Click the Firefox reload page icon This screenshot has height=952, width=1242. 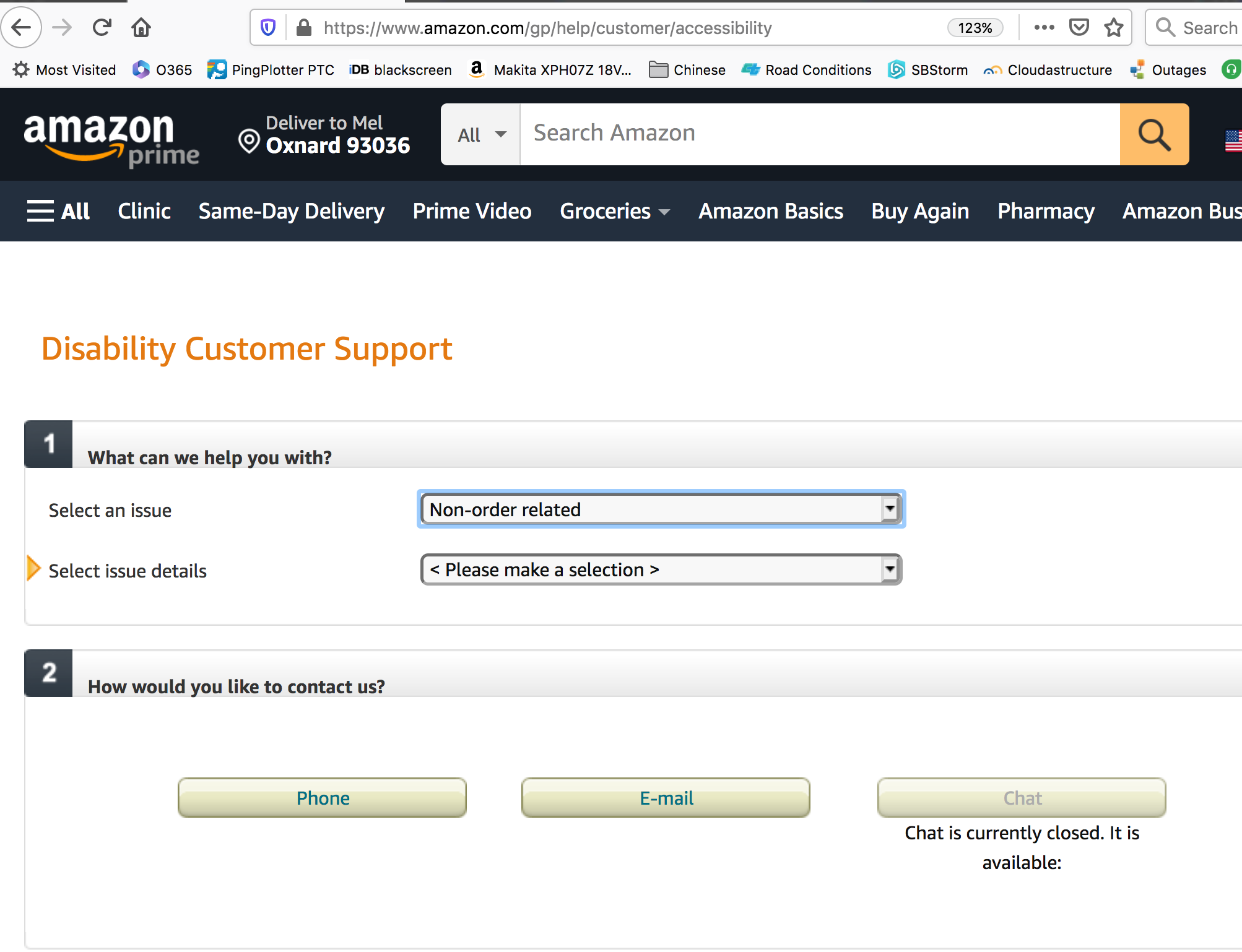tap(102, 27)
